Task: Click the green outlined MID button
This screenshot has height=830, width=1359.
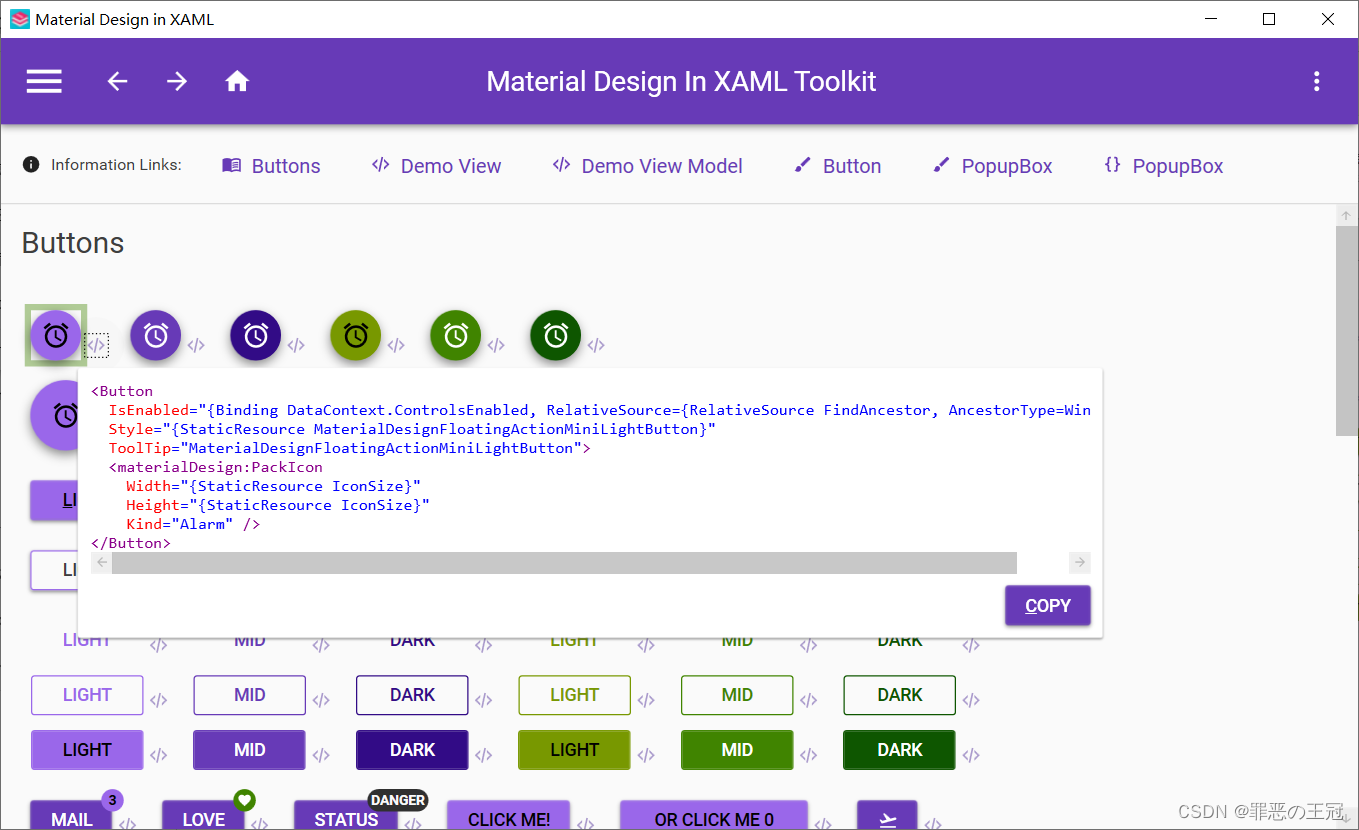Action: pos(737,695)
